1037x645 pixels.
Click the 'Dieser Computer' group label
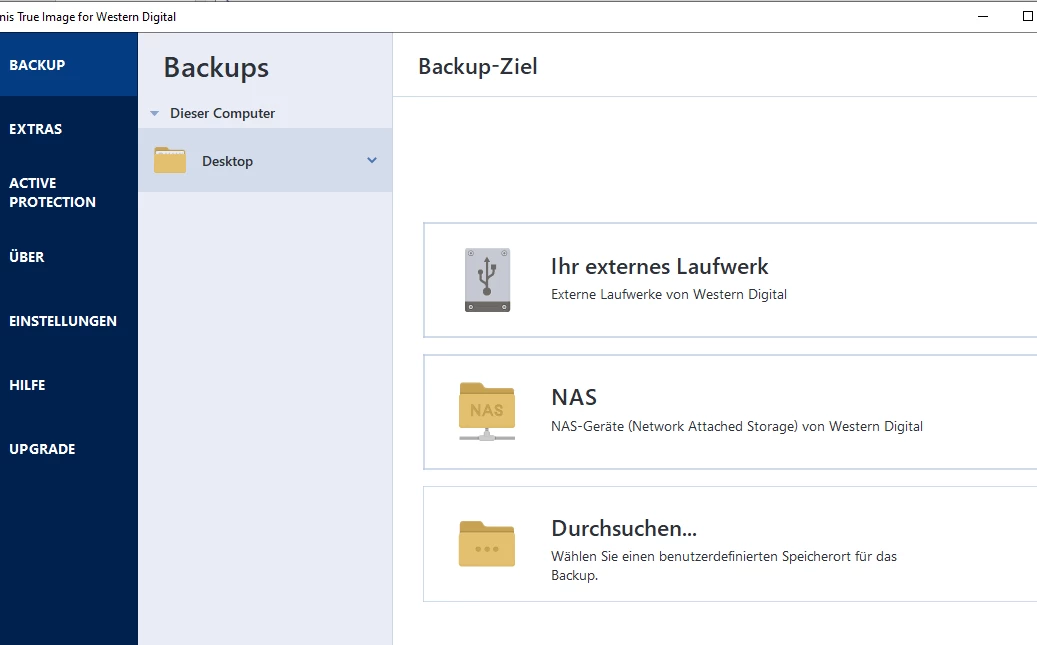pyautogui.click(x=222, y=114)
